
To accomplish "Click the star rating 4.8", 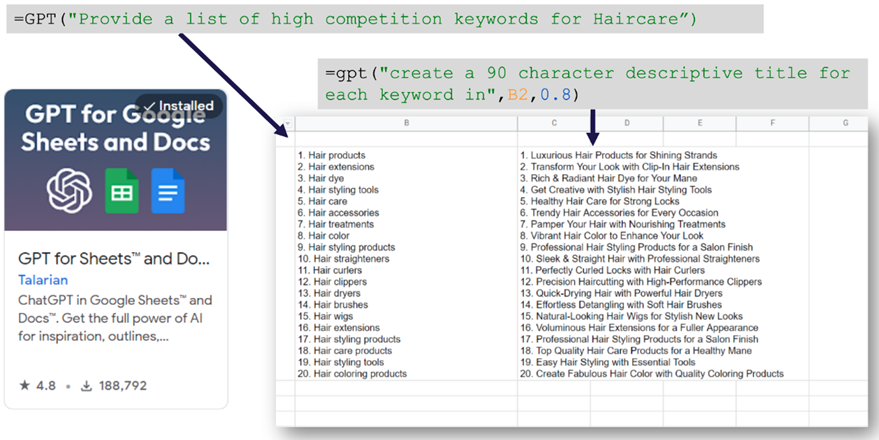I will (38, 386).
